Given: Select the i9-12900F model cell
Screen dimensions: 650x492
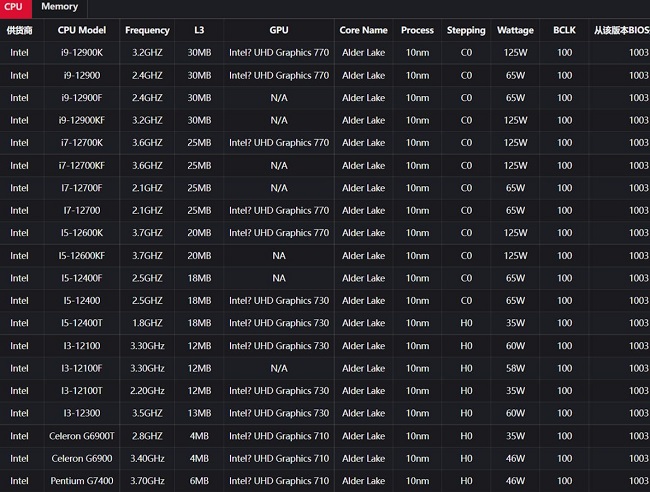Looking at the screenshot, I should pos(82,98).
